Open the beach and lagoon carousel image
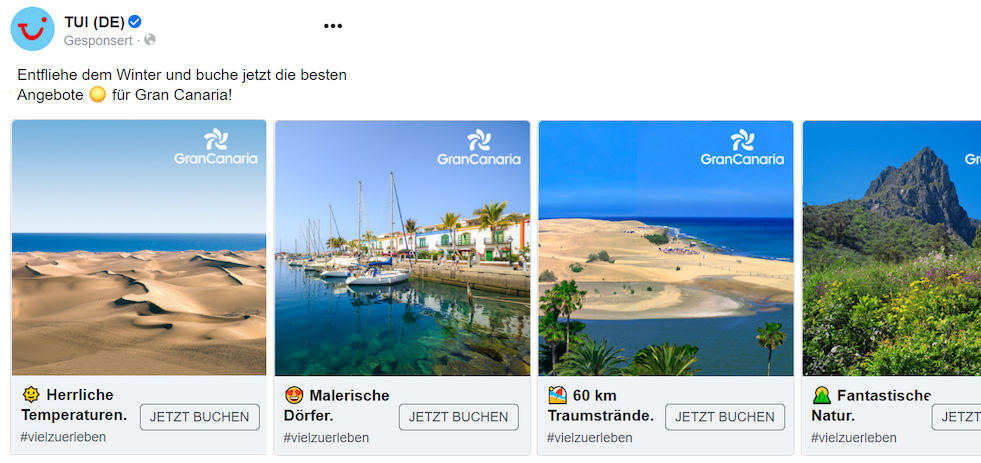The height and width of the screenshot is (463, 981). point(666,248)
